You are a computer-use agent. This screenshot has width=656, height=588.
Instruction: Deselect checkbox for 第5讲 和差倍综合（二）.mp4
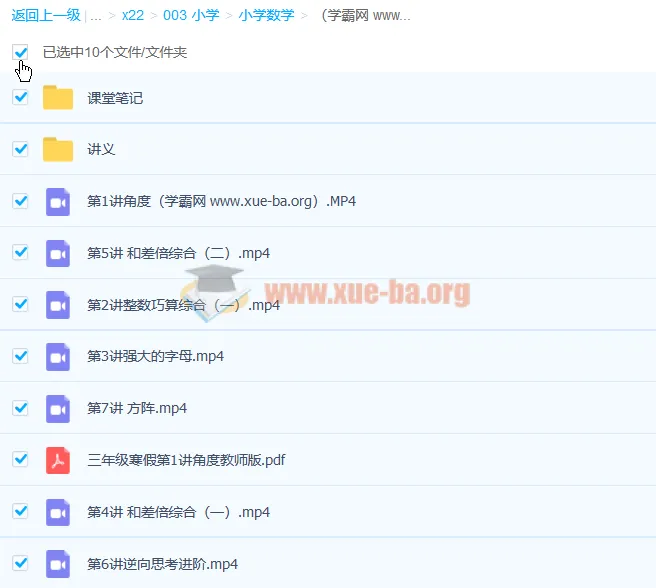pyautogui.click(x=20, y=252)
